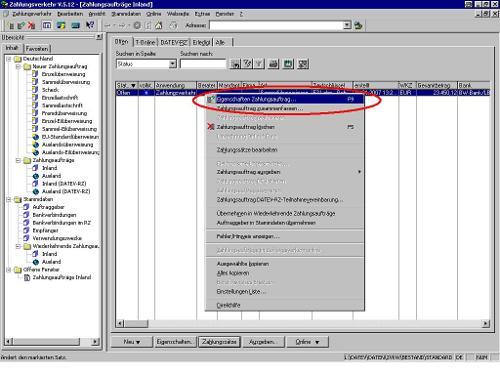This screenshot has width=500, height=375.
Task: Sort by the Gesamtbetrag column header
Action: click(x=437, y=85)
